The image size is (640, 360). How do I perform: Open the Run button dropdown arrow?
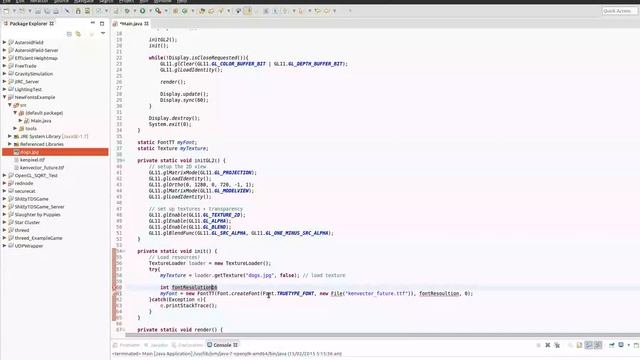150,11
